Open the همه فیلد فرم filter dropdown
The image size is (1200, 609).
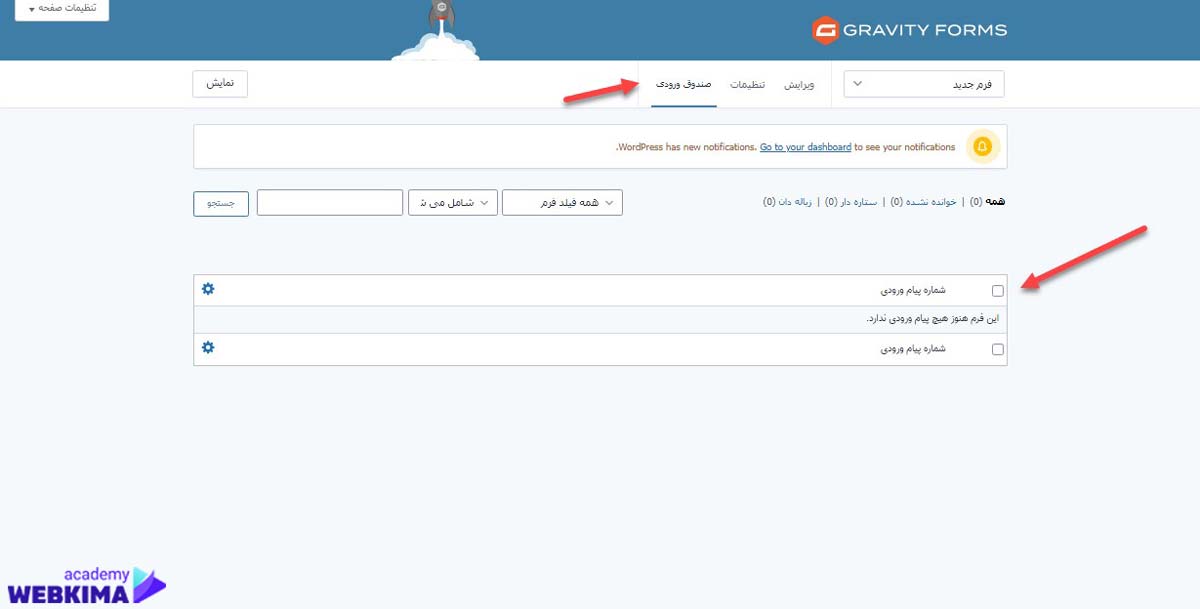coord(562,202)
